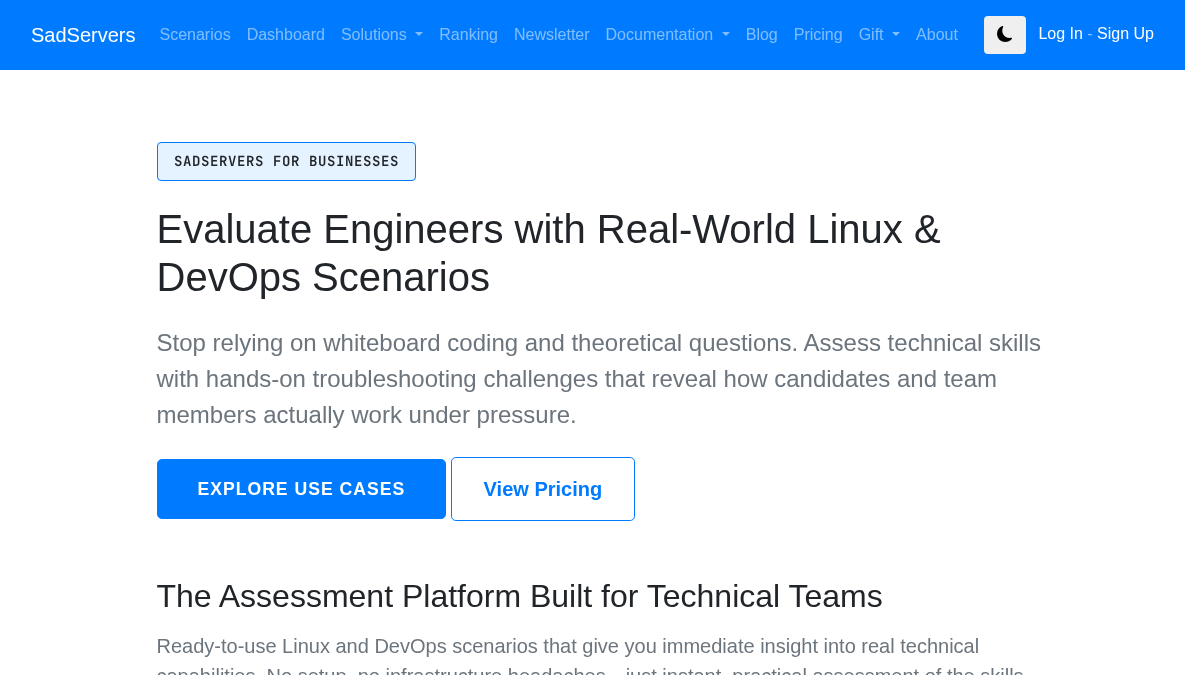Click the Solutions caret arrow

coord(419,35)
